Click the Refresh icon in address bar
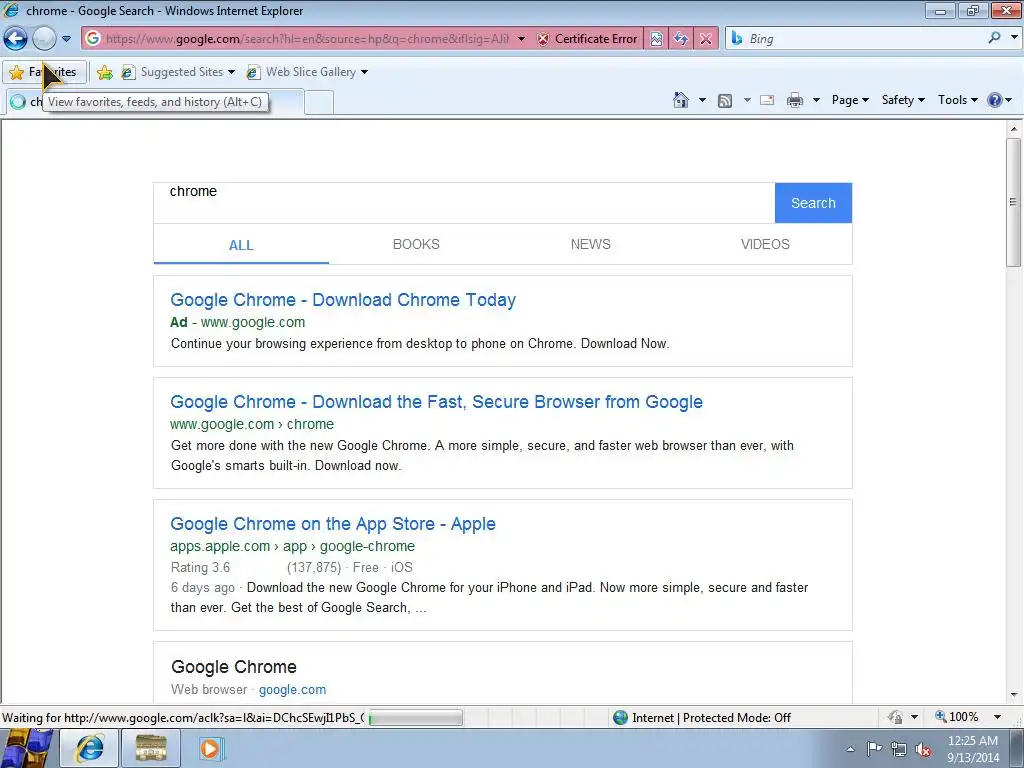 [x=680, y=39]
